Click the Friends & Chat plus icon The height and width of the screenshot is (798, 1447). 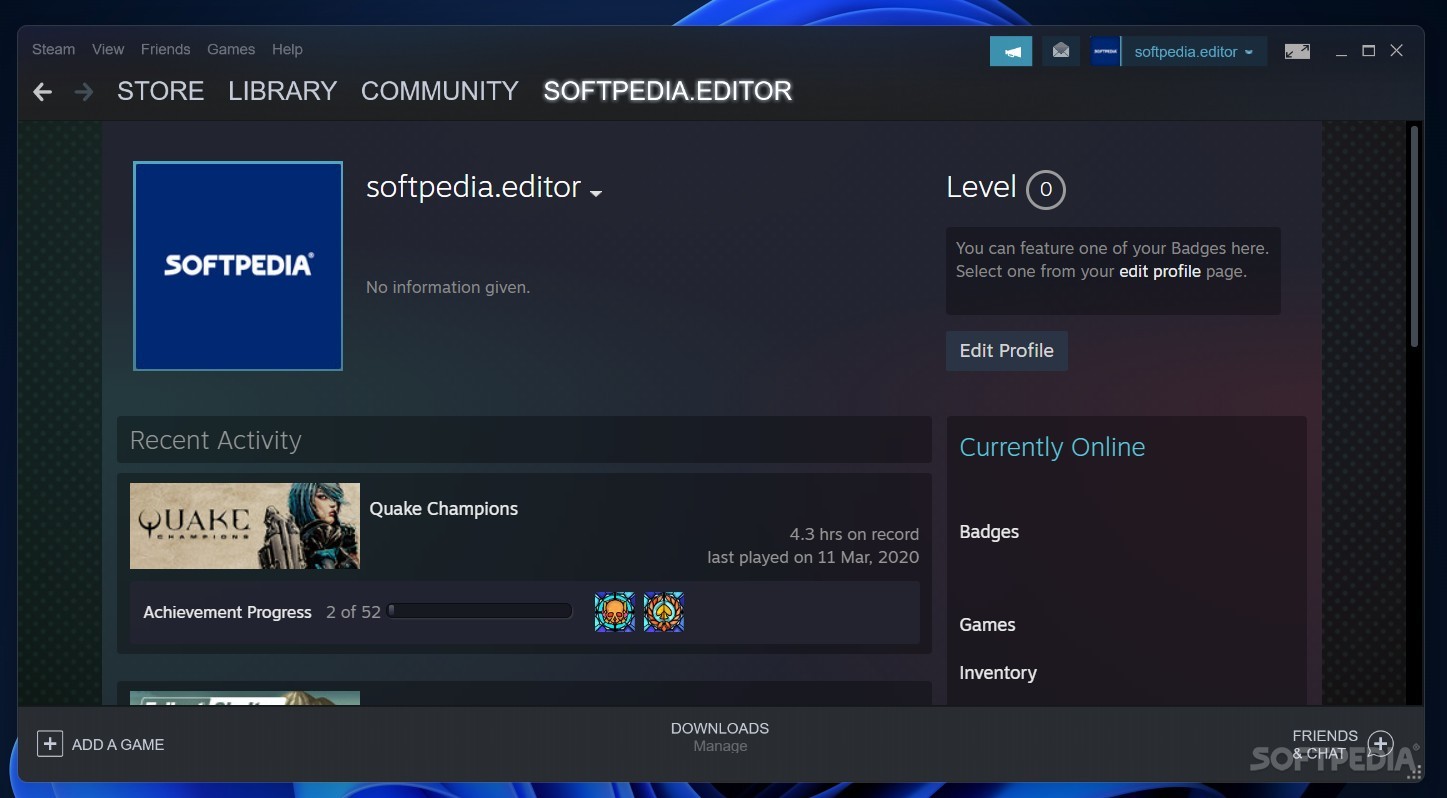click(1380, 744)
